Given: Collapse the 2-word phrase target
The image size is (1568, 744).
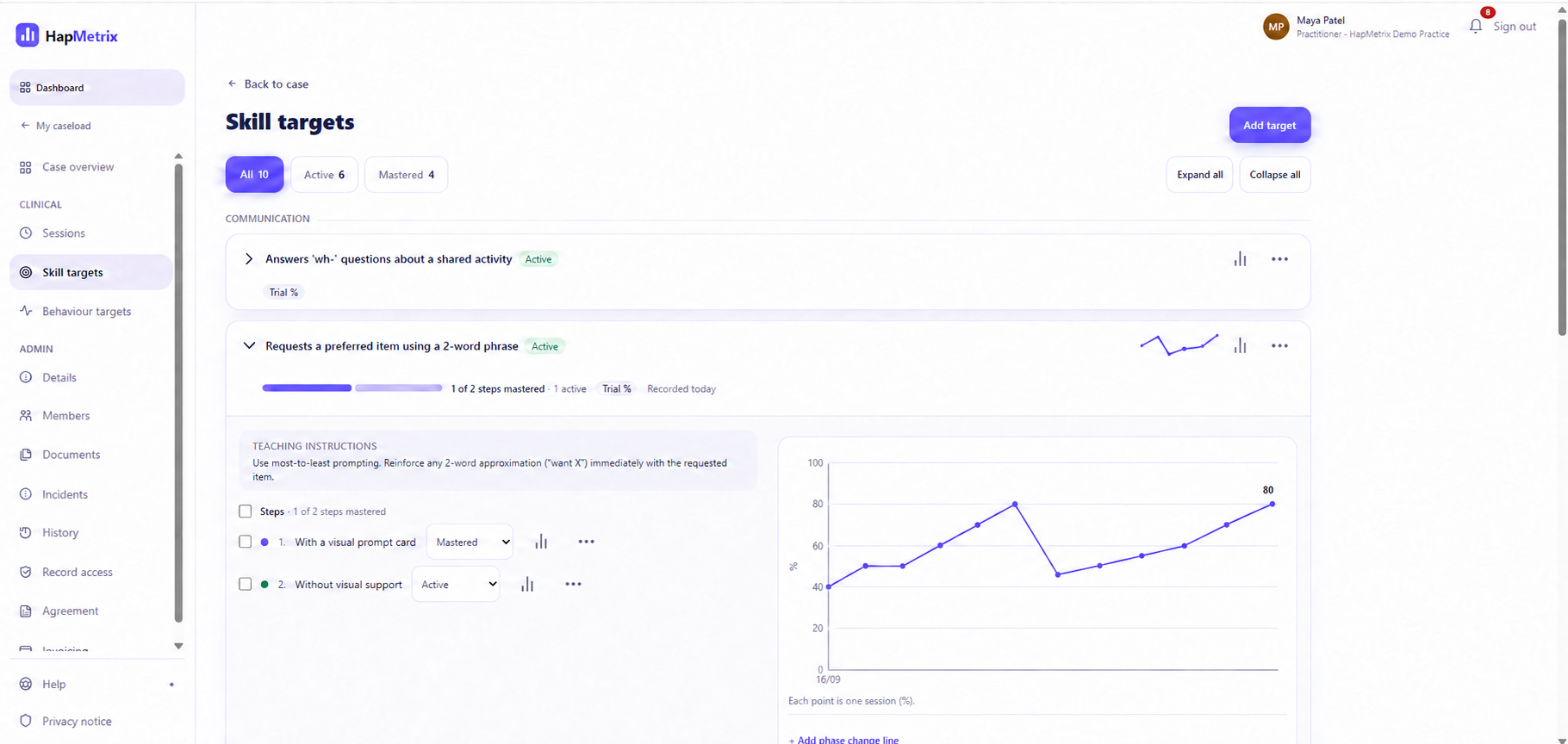Looking at the screenshot, I should [x=249, y=346].
